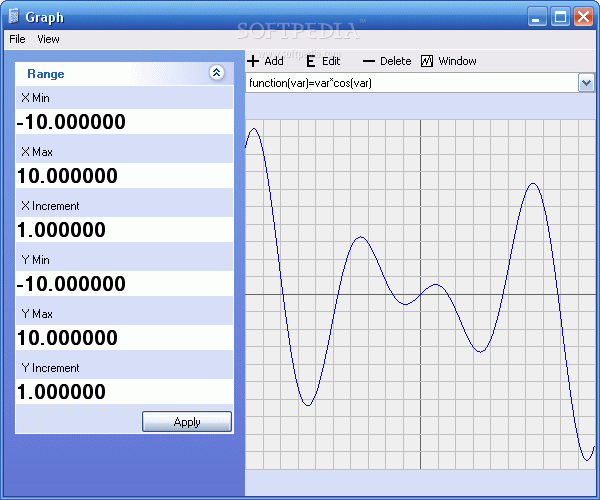600x500 pixels.
Task: Click the function(var)=var*cos(var) combo box text
Action: pos(310,83)
